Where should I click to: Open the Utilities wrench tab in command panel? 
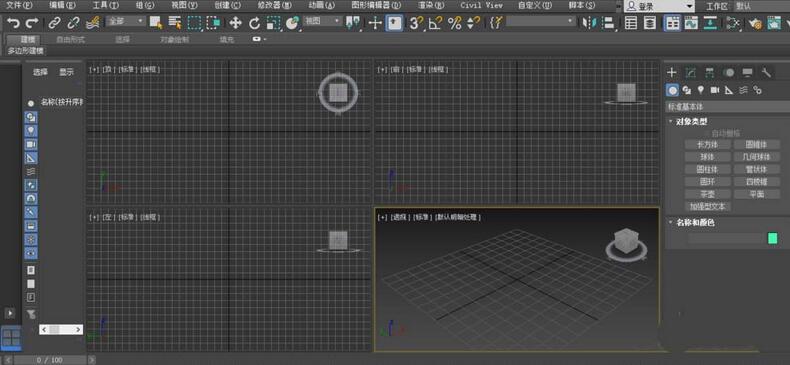(766, 73)
